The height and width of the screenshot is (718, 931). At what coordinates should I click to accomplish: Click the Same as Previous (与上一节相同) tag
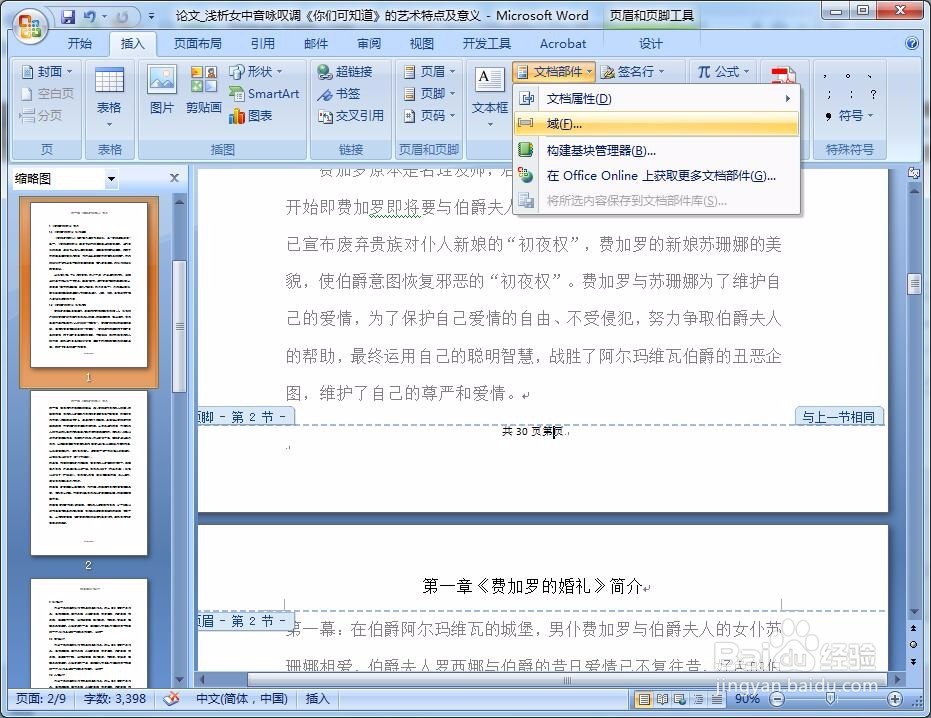(838, 417)
